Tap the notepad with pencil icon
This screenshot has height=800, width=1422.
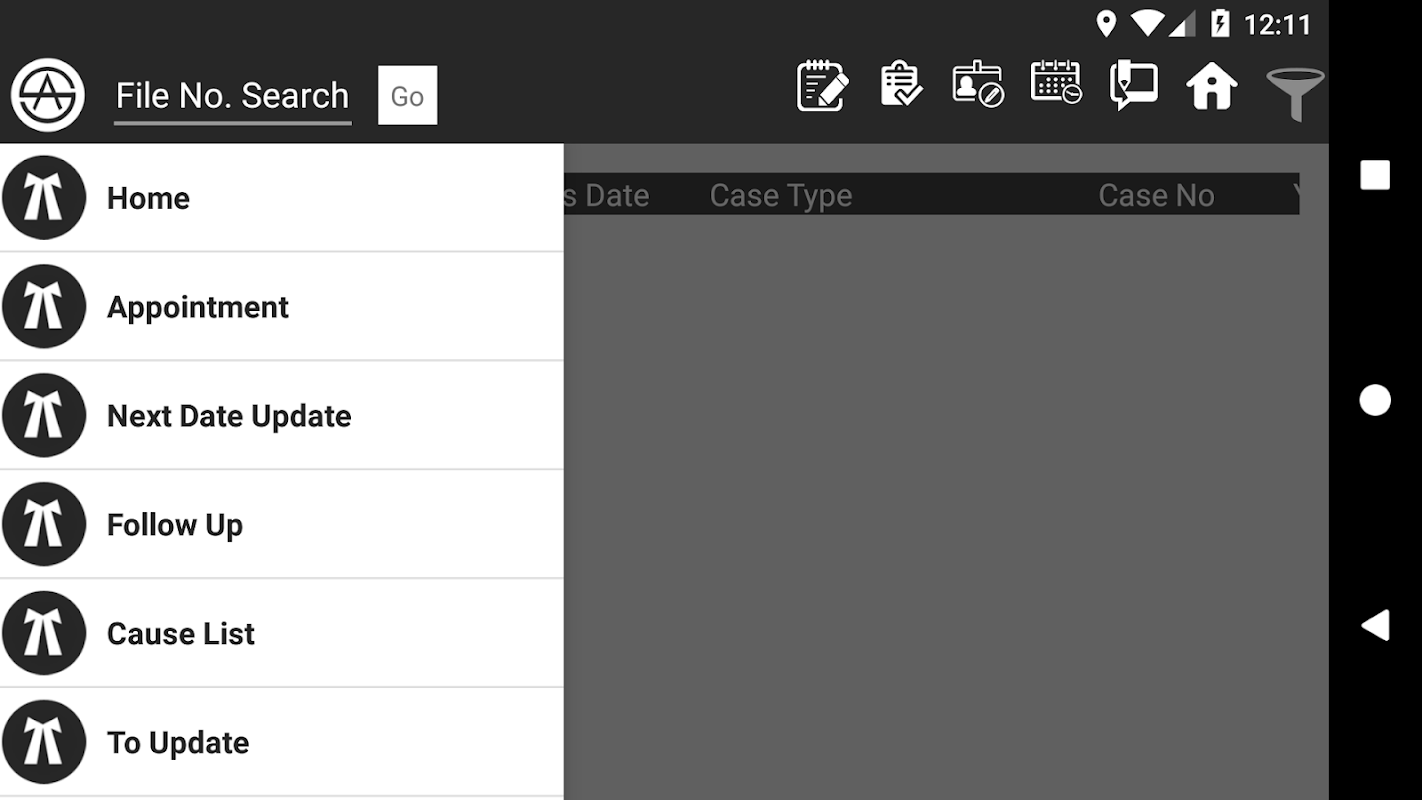822,86
